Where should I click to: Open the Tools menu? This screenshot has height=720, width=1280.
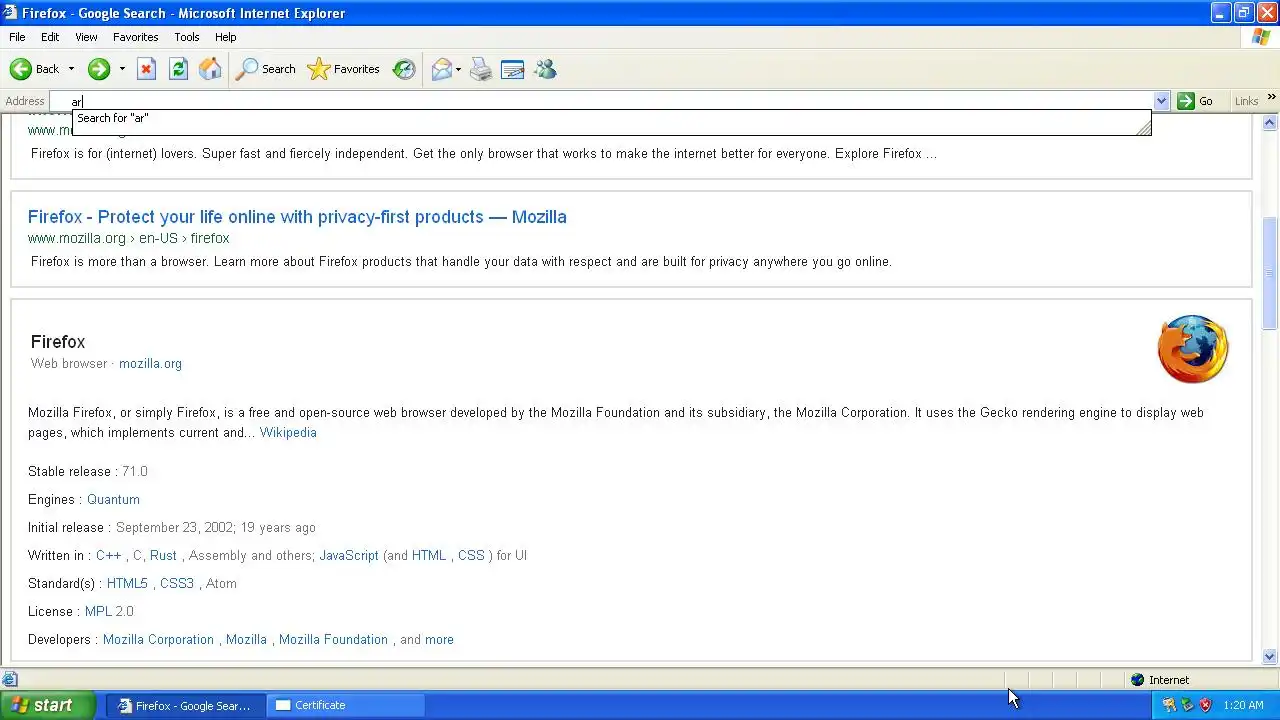[187, 37]
